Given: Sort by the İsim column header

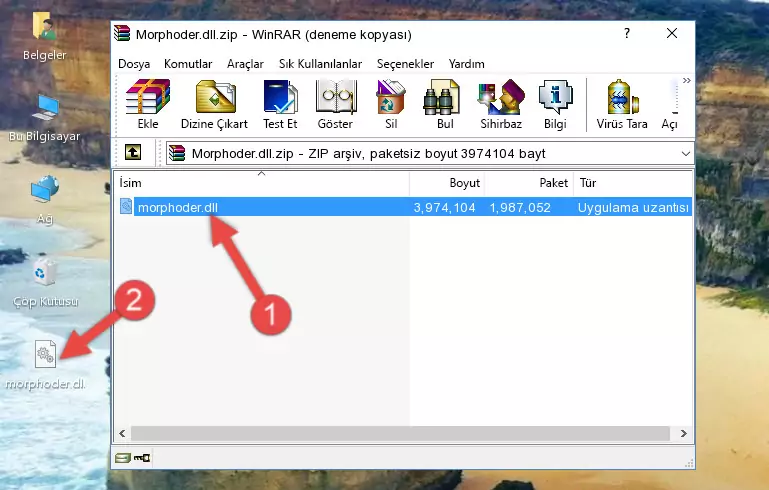Looking at the screenshot, I should [x=262, y=183].
